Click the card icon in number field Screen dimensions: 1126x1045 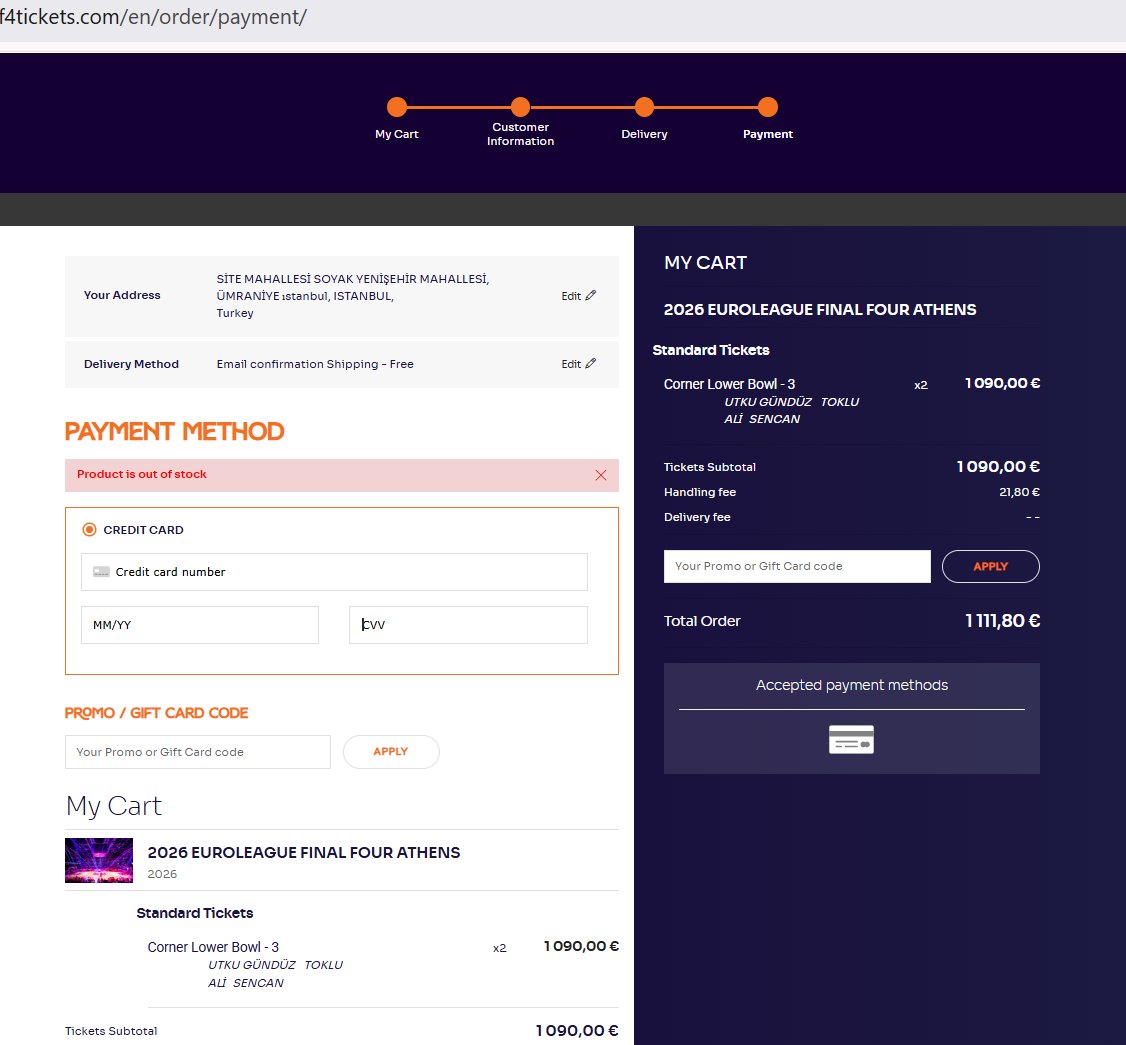click(101, 572)
